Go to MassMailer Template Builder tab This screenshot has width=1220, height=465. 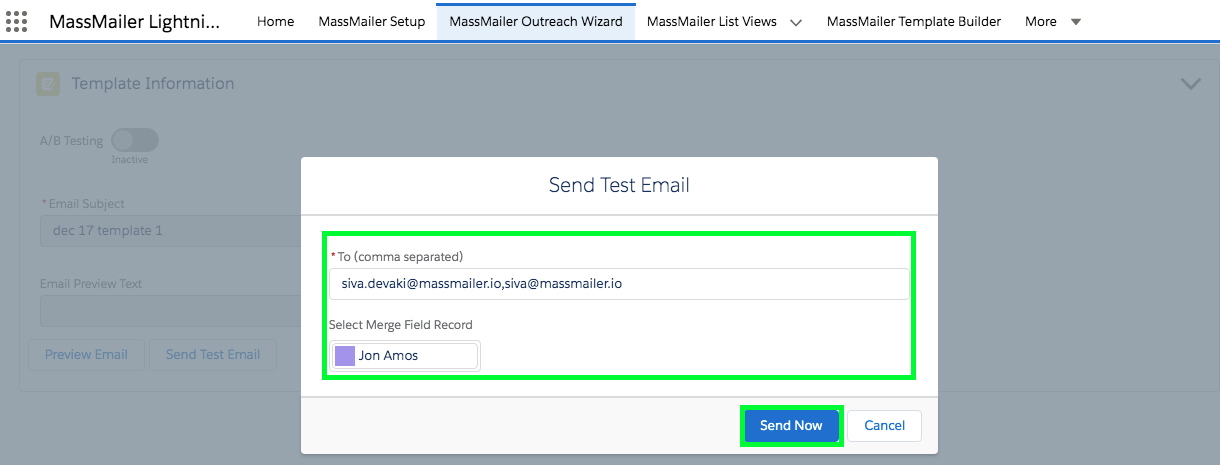[914, 21]
